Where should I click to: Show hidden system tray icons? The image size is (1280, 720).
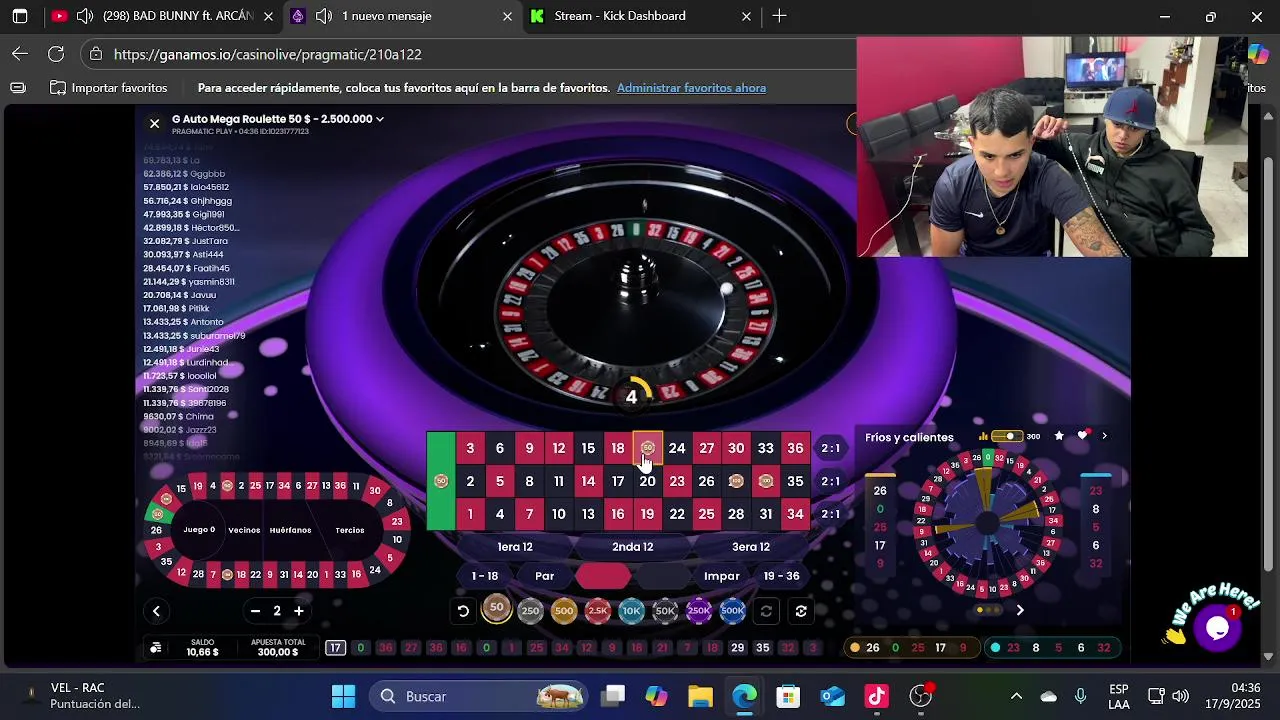(x=1016, y=696)
